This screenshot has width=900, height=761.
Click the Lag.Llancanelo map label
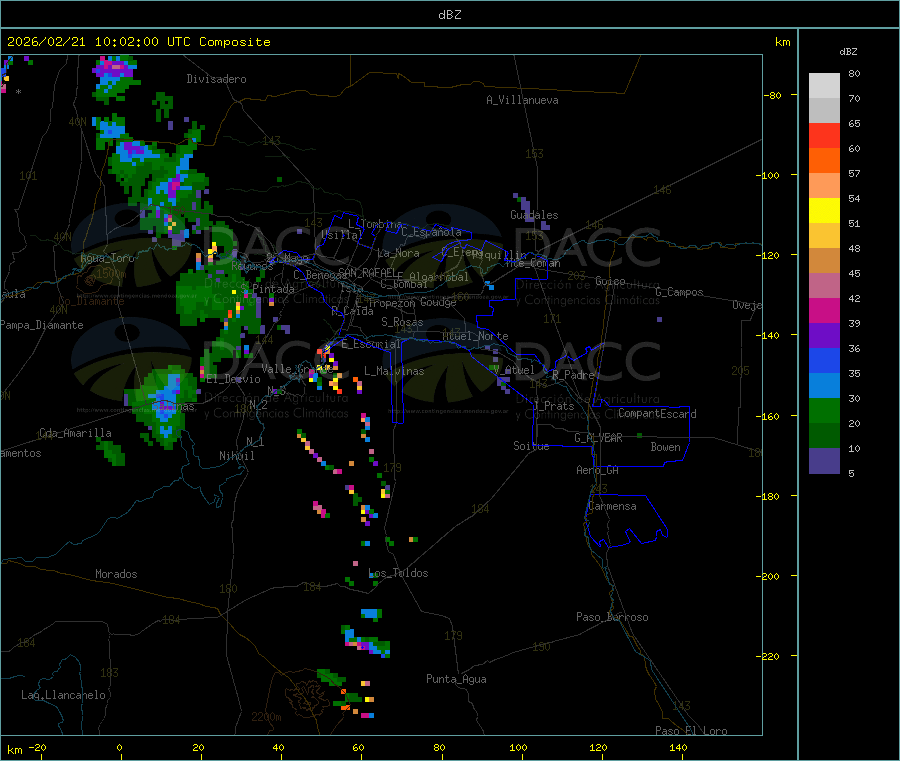[x=63, y=695]
